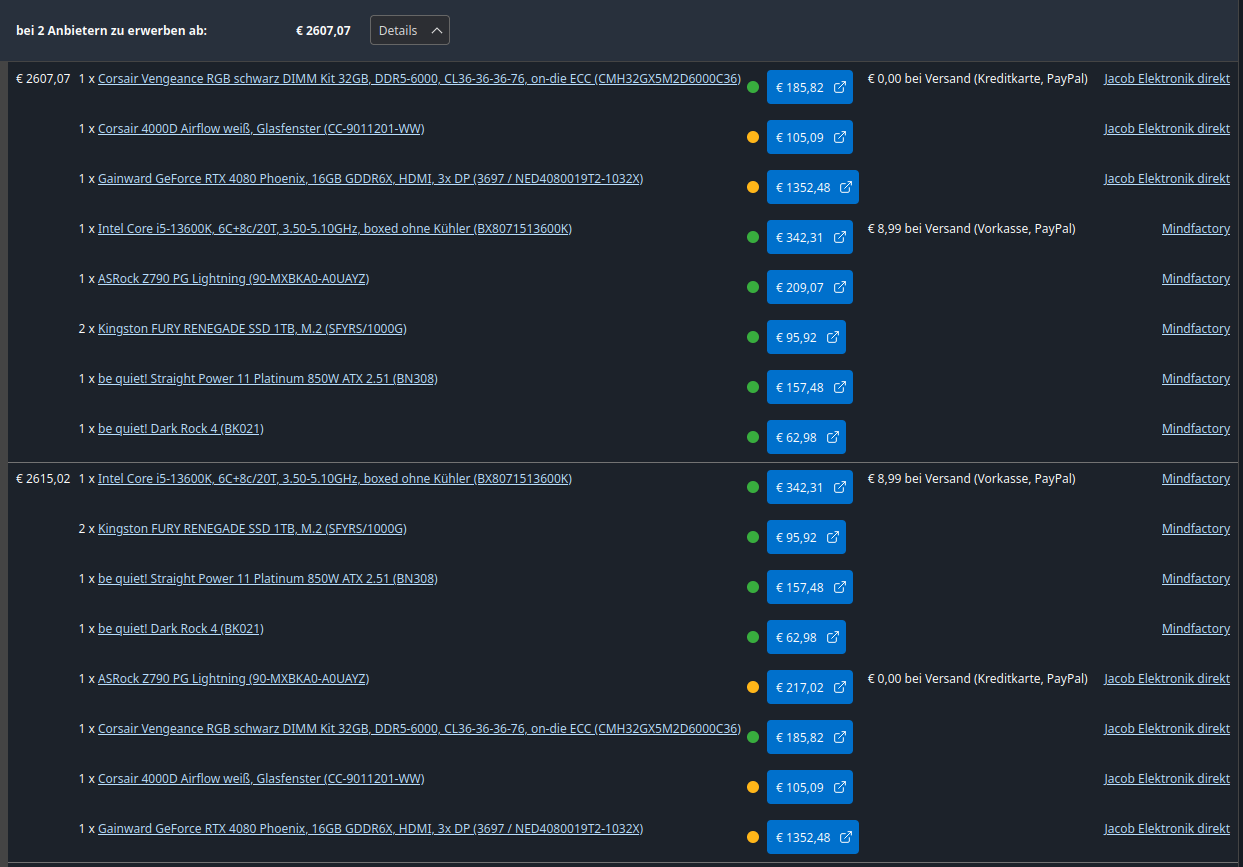Open € 185,82 Corsair Vengeance offer in € 2615,02 group
The width and height of the screenshot is (1243, 867).
pyautogui.click(x=810, y=737)
